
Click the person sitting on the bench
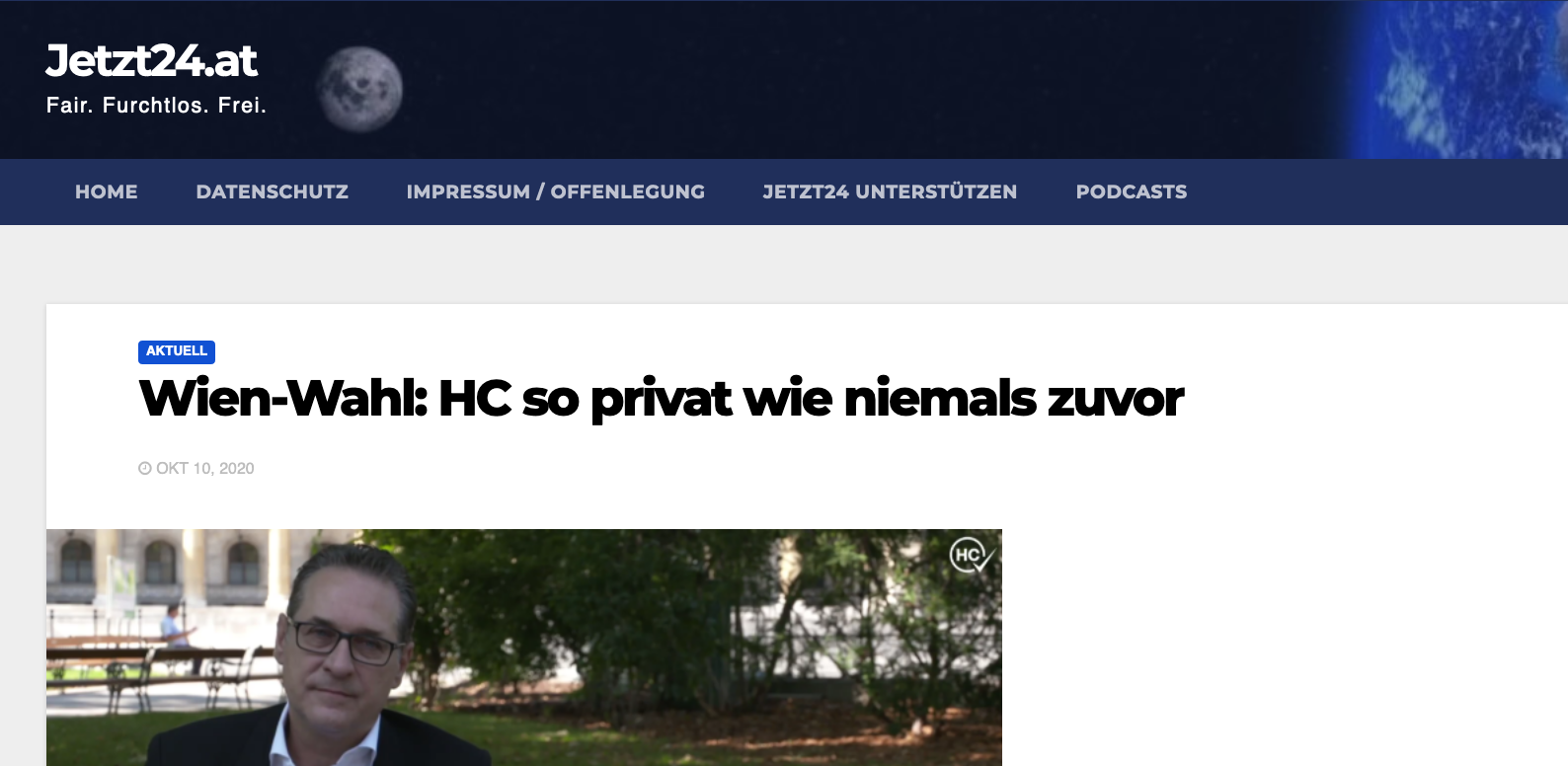[178, 629]
